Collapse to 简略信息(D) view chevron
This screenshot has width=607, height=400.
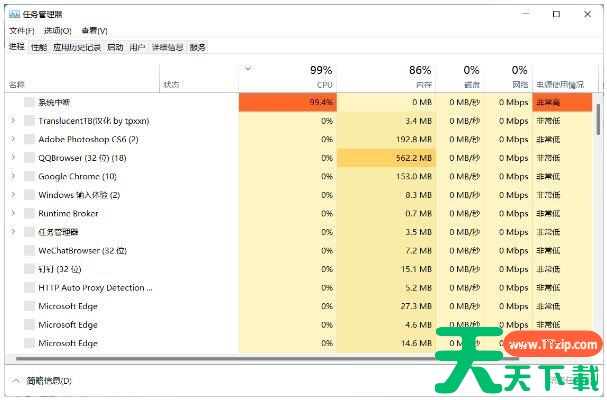pos(16,381)
